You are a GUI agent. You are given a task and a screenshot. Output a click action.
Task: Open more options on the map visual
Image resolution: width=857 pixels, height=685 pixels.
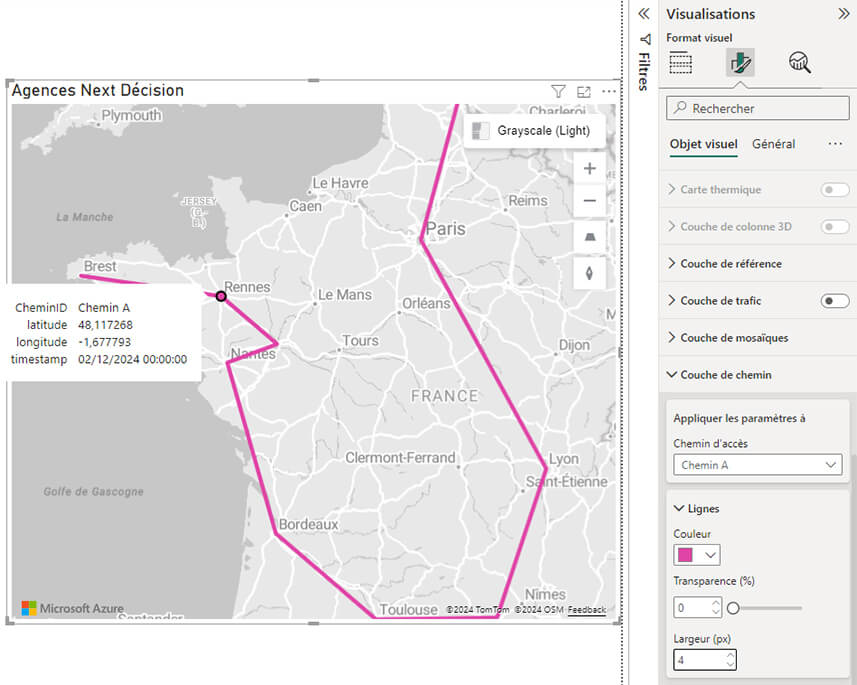point(610,91)
